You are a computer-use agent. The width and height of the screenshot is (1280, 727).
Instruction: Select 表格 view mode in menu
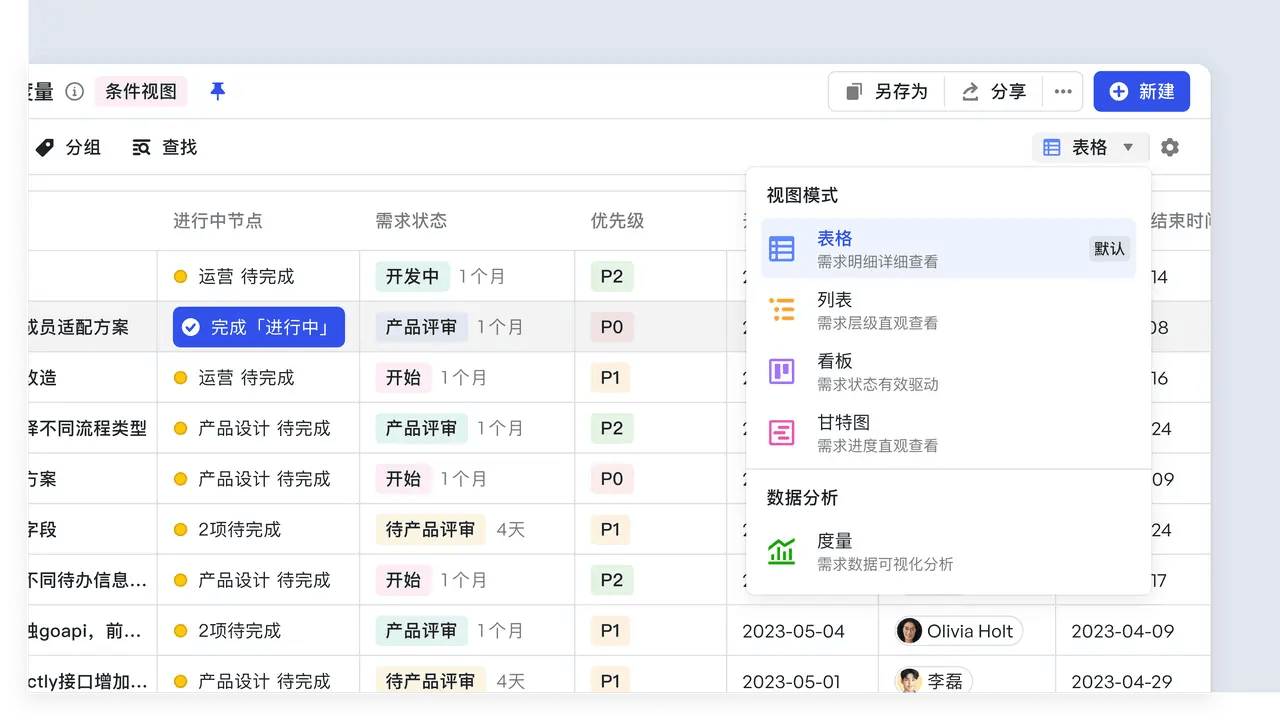(x=948, y=249)
